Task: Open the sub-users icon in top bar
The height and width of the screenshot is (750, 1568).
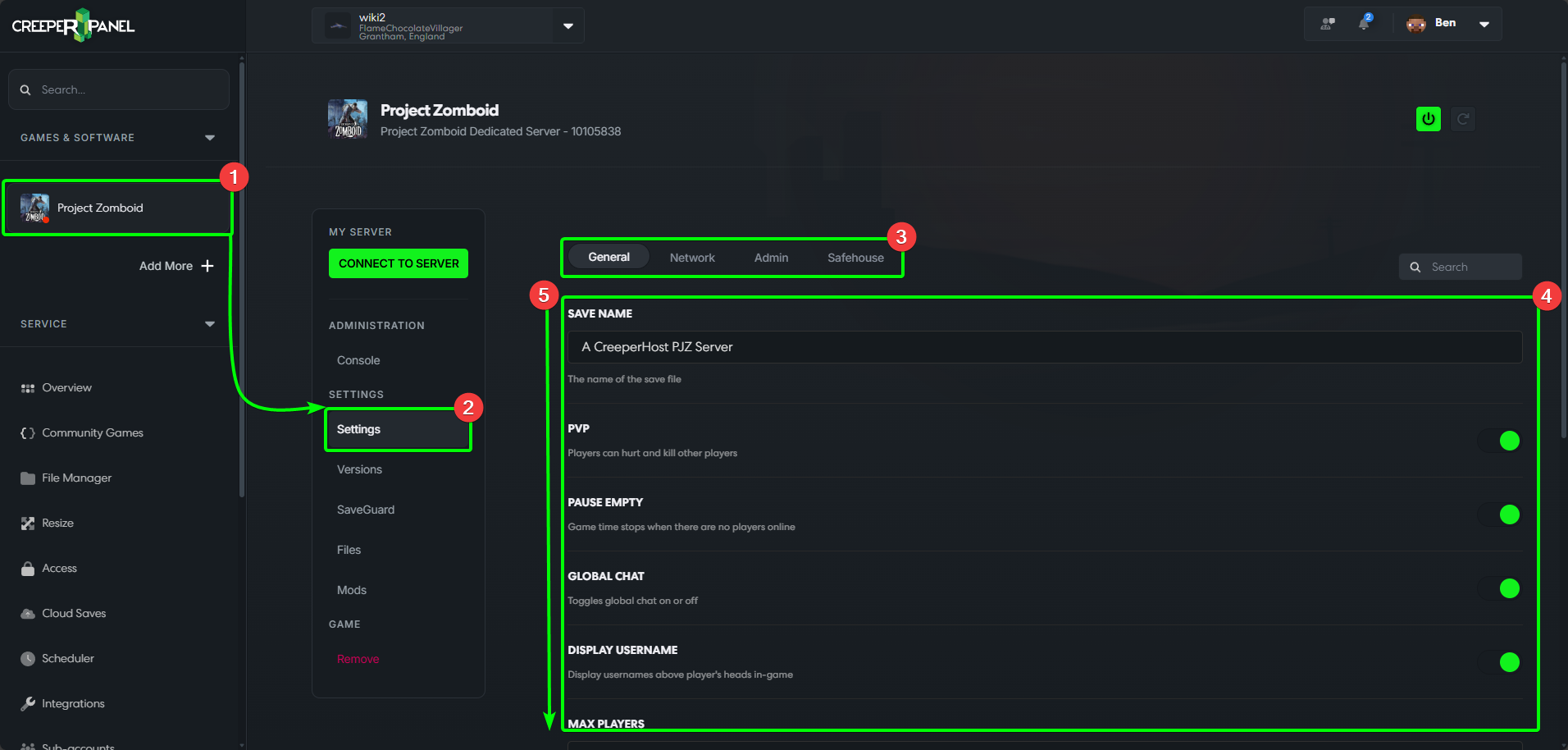Action: [1328, 24]
